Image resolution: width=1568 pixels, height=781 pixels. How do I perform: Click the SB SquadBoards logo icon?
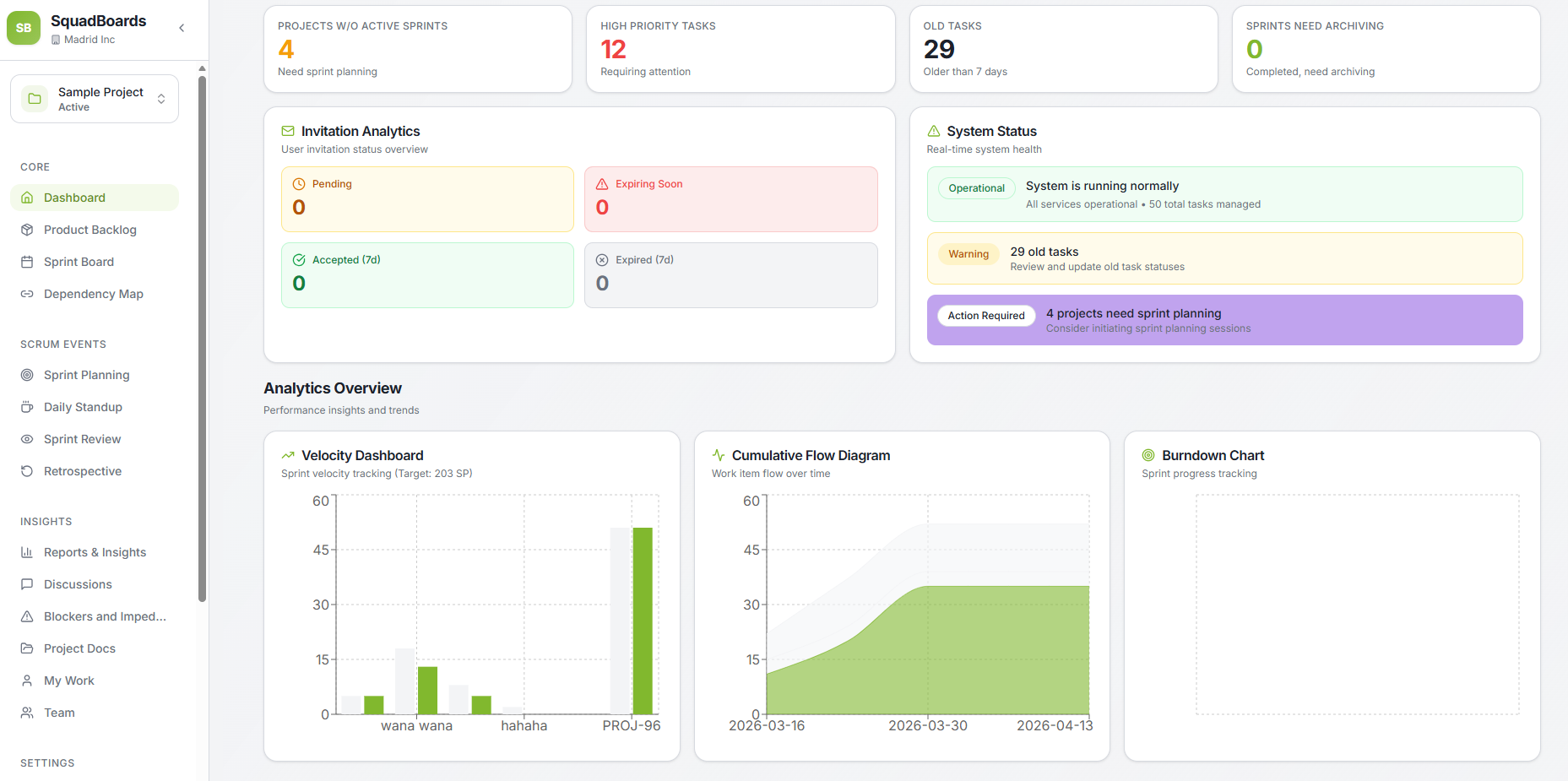(24, 28)
